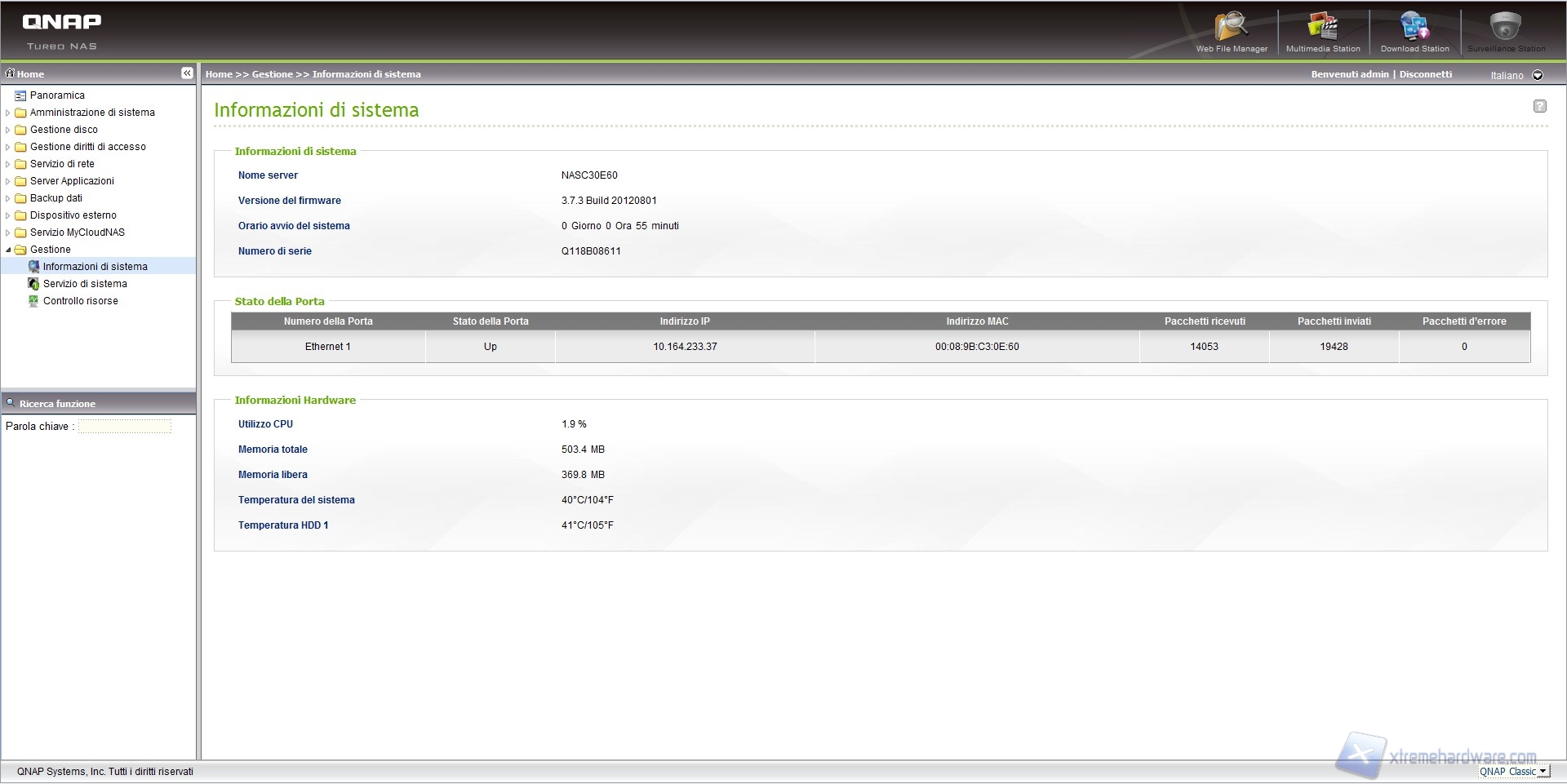Click the Home icon in sidebar
This screenshot has width=1567, height=784.
pos(11,73)
